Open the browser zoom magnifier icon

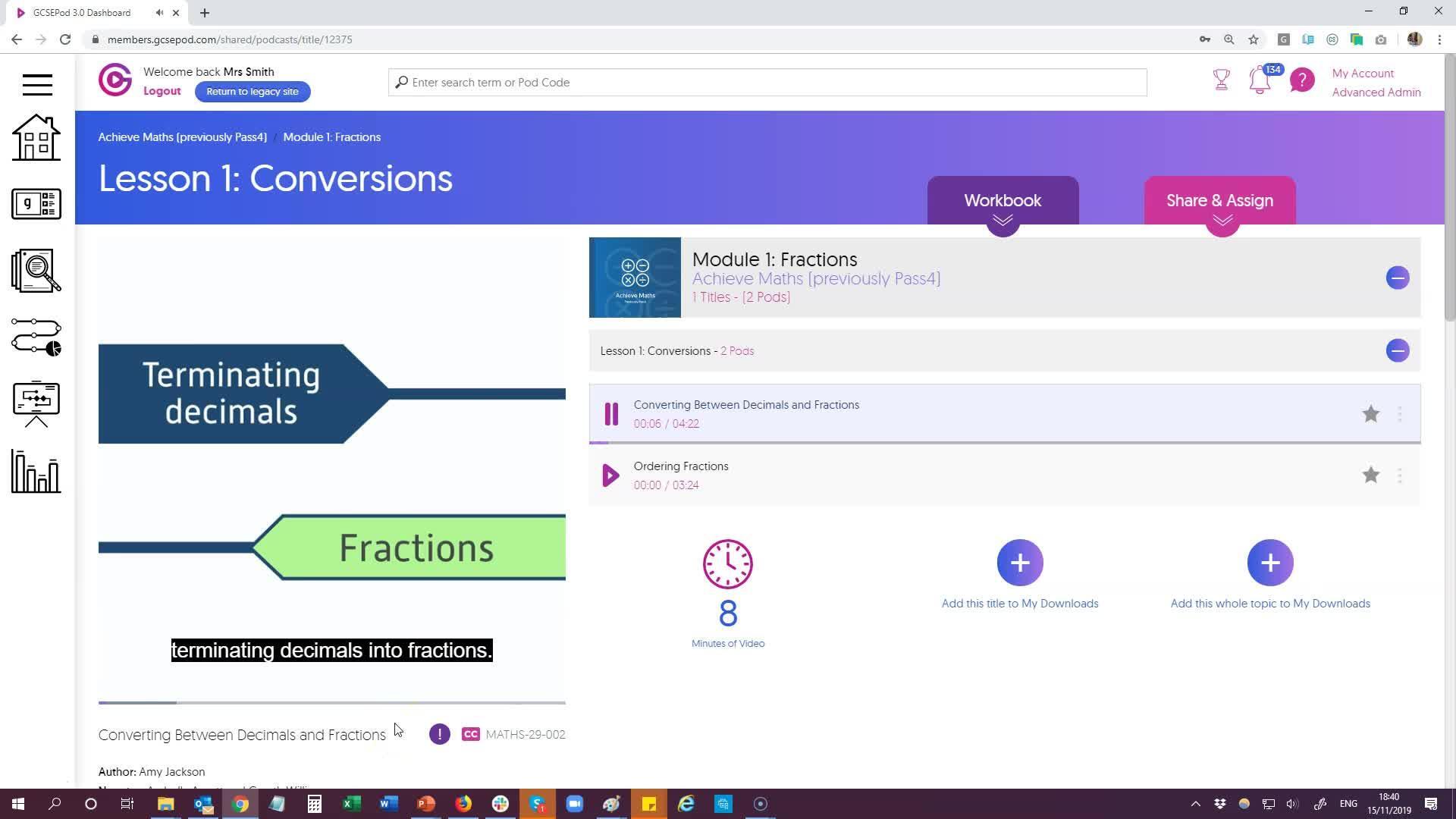click(x=1229, y=39)
